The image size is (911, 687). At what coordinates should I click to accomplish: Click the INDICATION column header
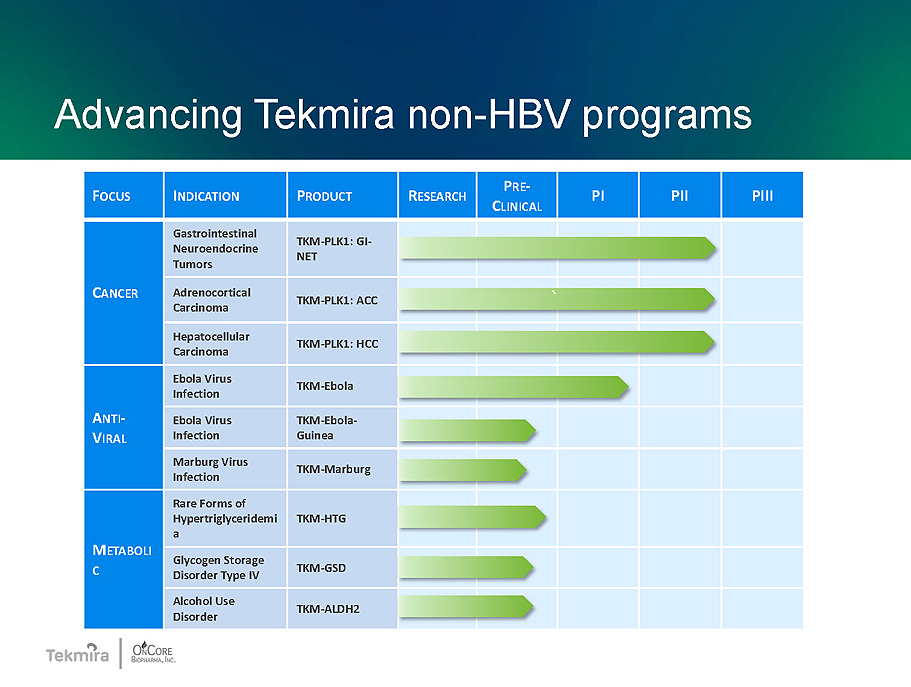[x=225, y=195]
